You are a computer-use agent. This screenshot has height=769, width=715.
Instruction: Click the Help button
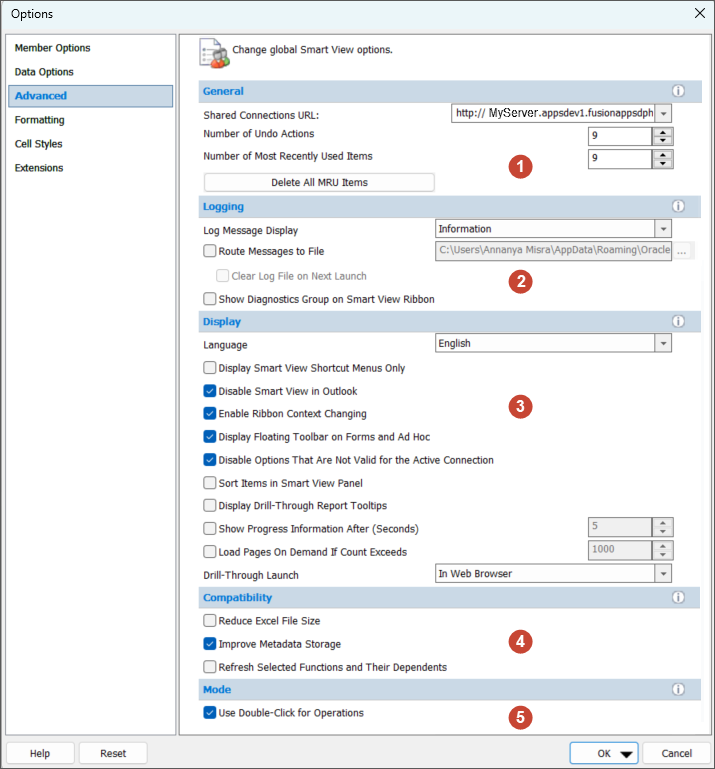(40, 753)
